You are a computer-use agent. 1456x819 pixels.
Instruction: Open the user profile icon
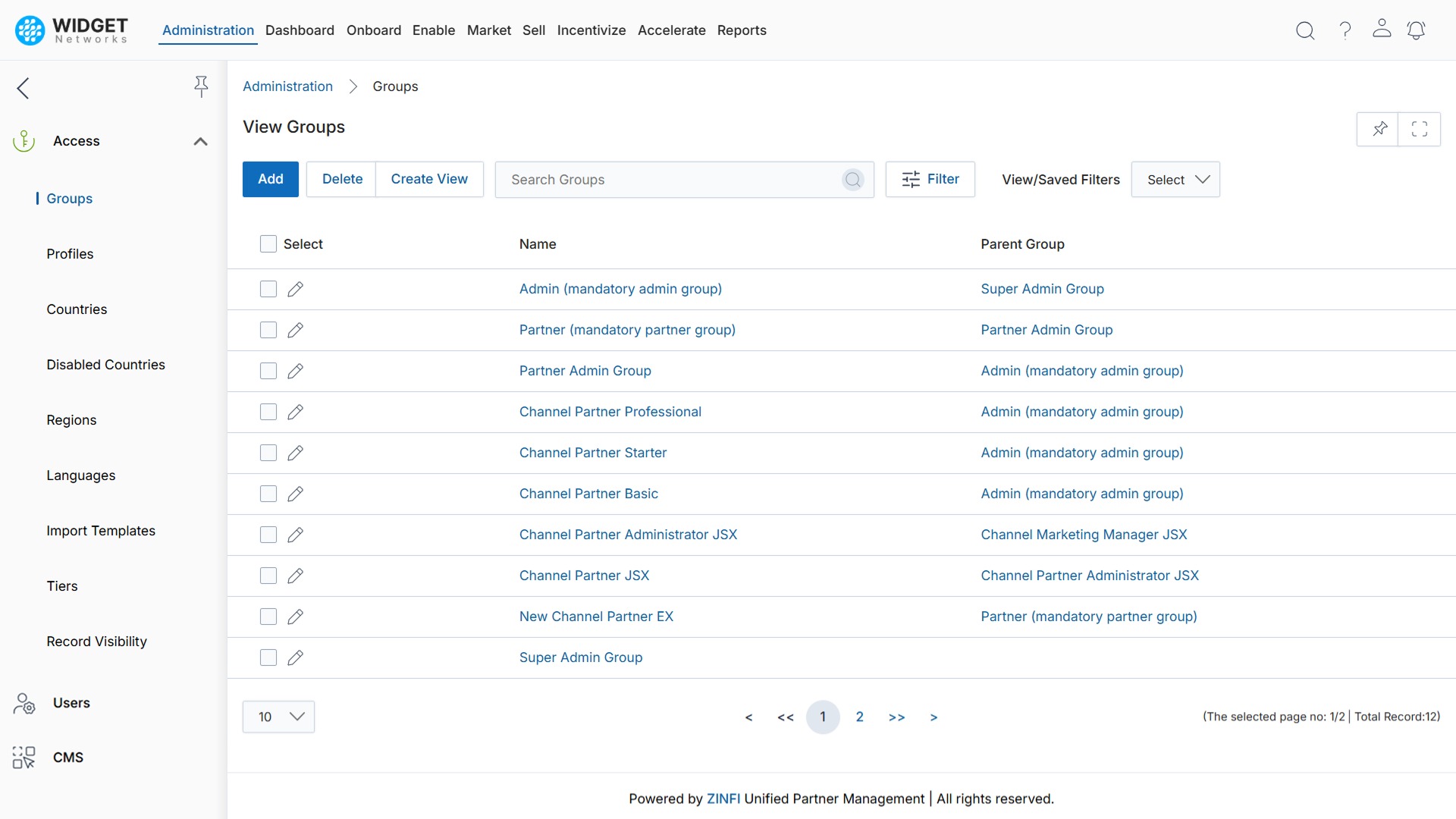(x=1382, y=30)
